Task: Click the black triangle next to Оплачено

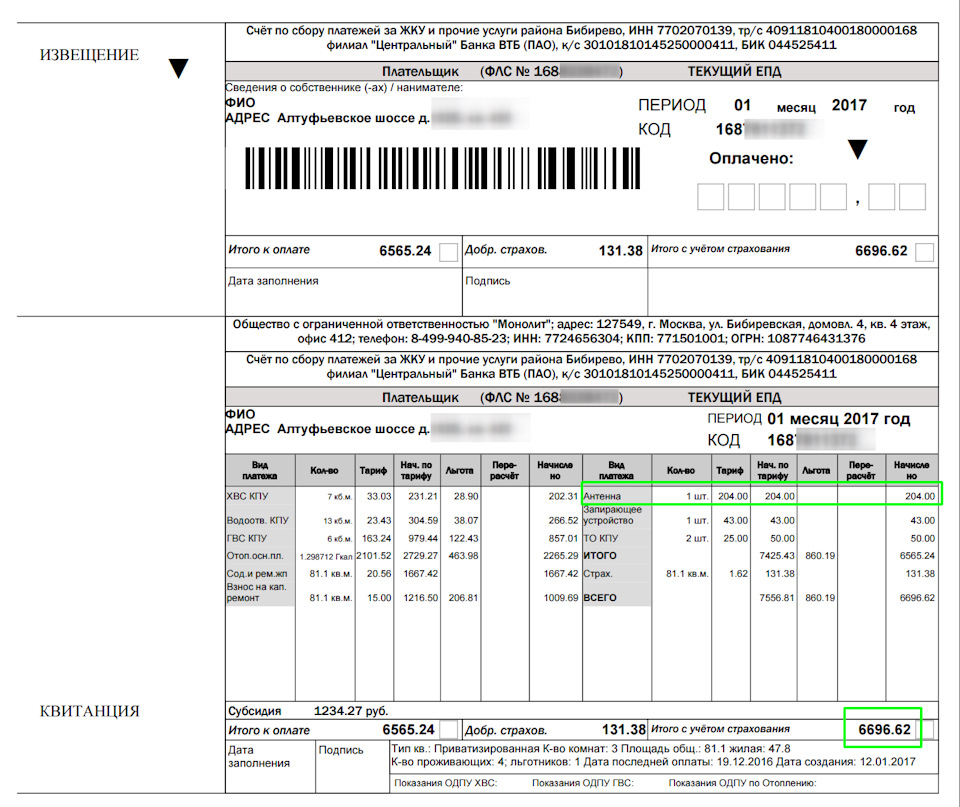Action: 857,149
